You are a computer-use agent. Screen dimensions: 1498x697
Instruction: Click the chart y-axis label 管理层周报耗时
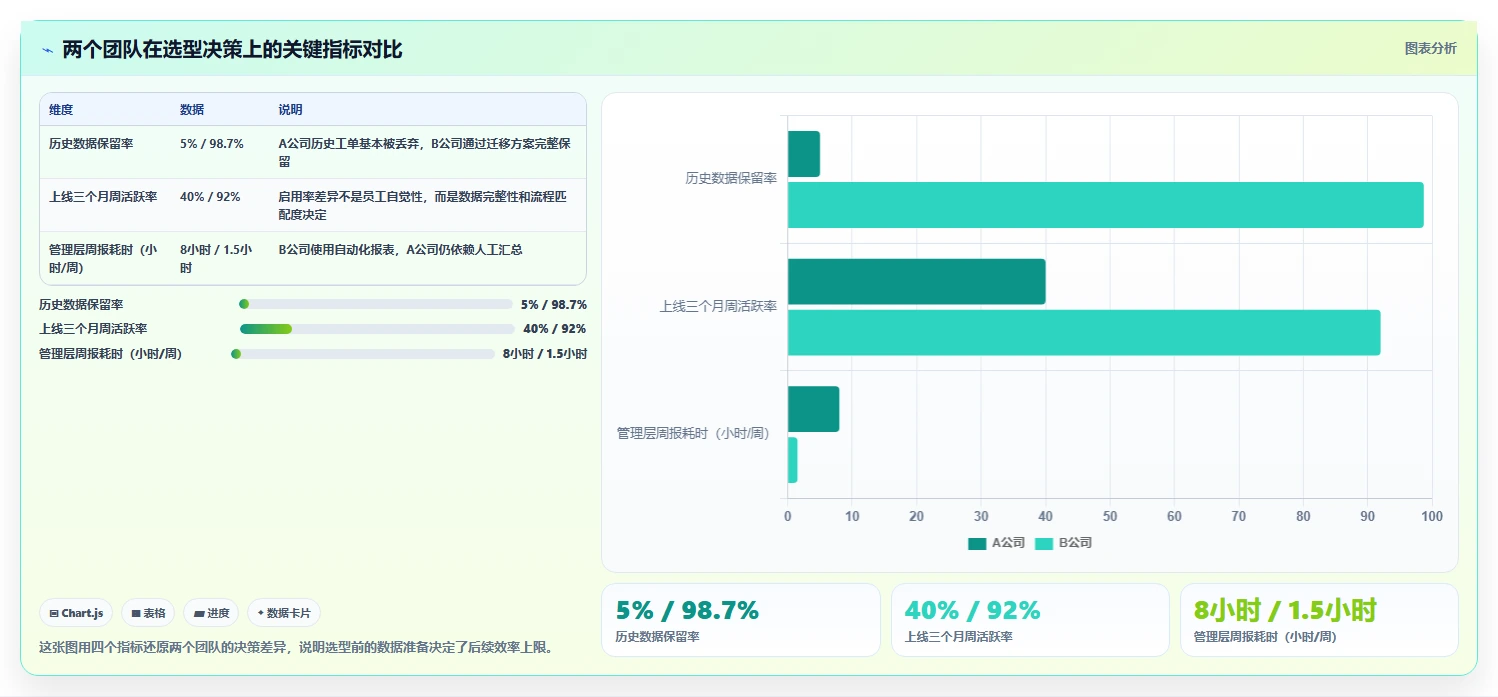pos(697,434)
